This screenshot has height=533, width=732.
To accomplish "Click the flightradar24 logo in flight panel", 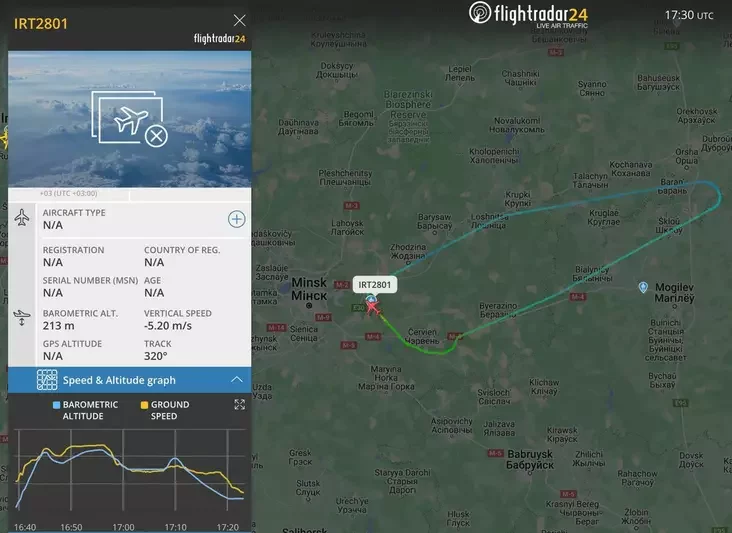I will click(x=219, y=38).
